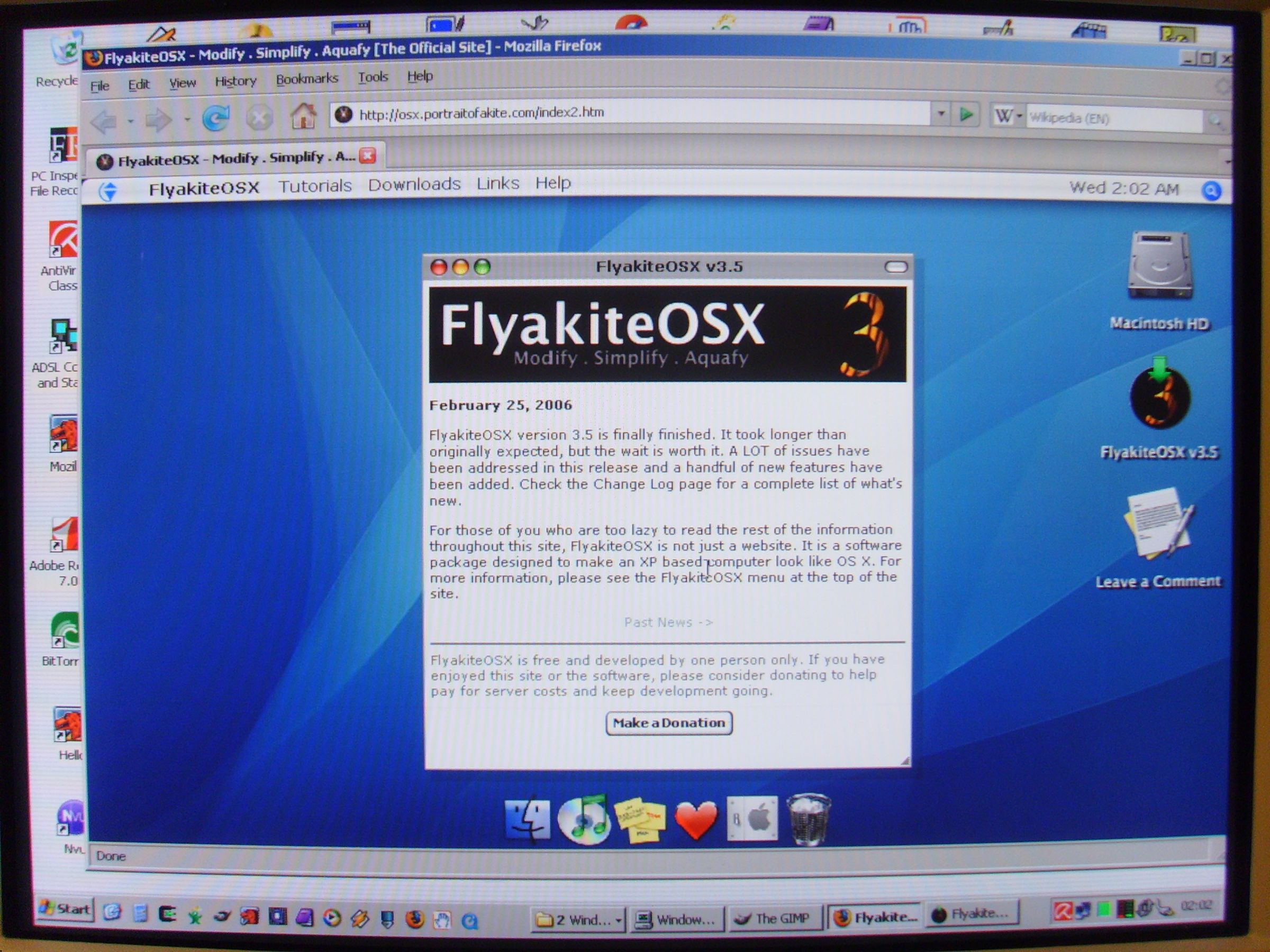The width and height of the screenshot is (1270, 952).
Task: Open the address bar URL history dropdown
Action: (940, 114)
